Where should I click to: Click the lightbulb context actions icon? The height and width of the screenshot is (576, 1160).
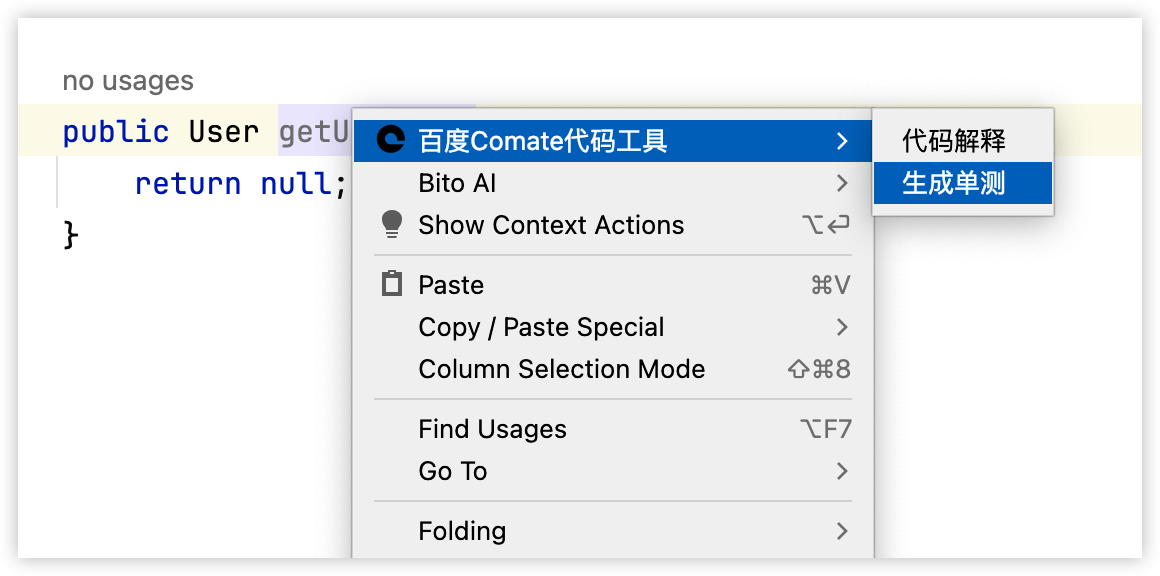[391, 225]
